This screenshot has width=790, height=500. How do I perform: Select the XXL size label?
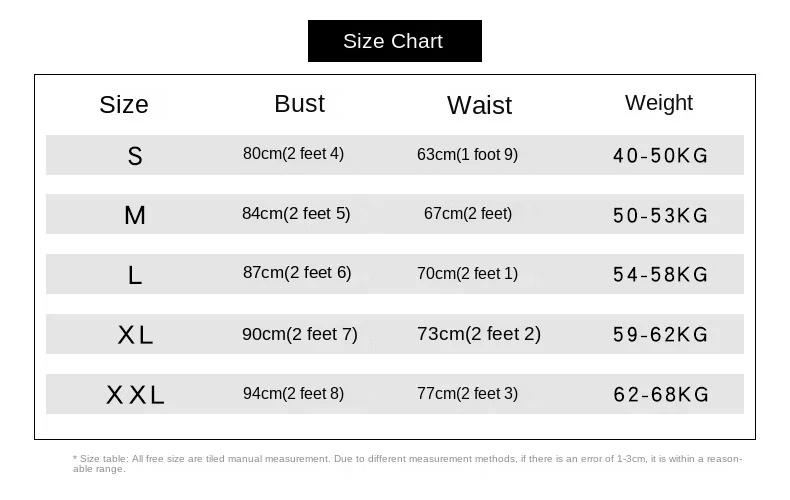(135, 395)
